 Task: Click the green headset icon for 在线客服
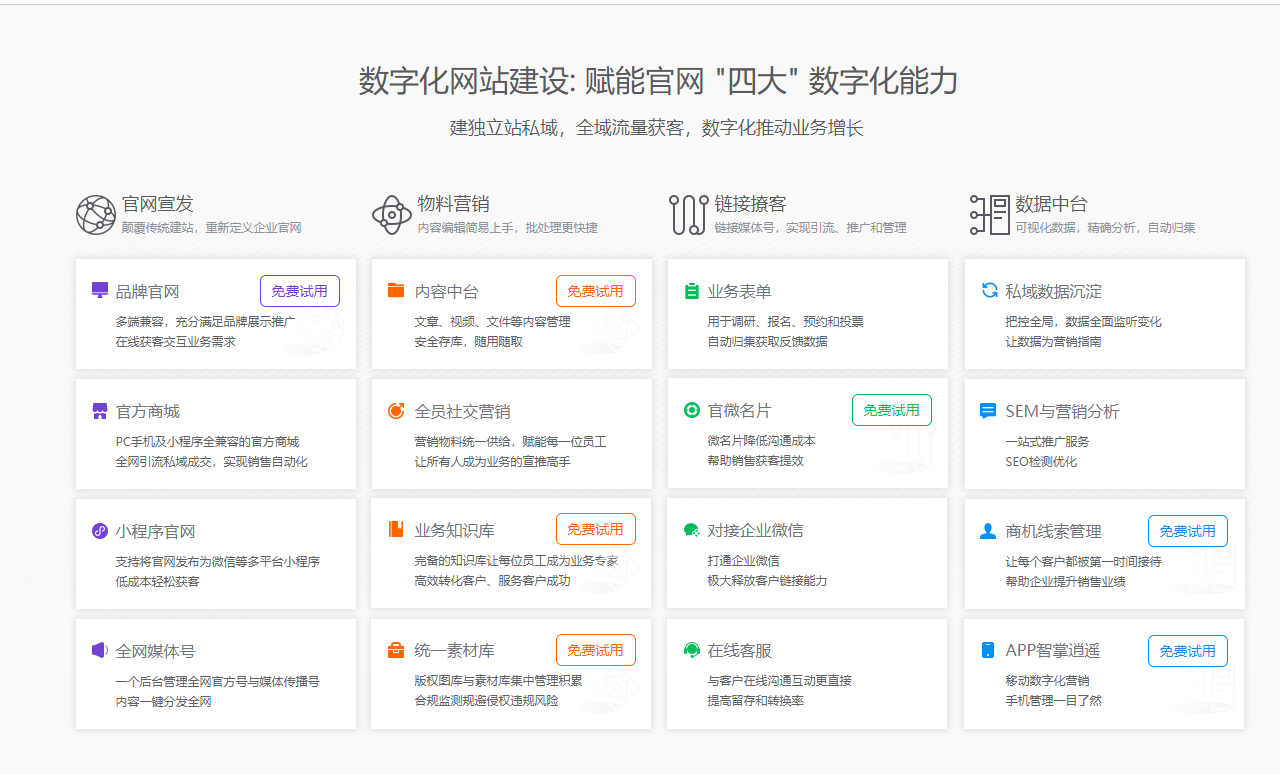click(691, 650)
